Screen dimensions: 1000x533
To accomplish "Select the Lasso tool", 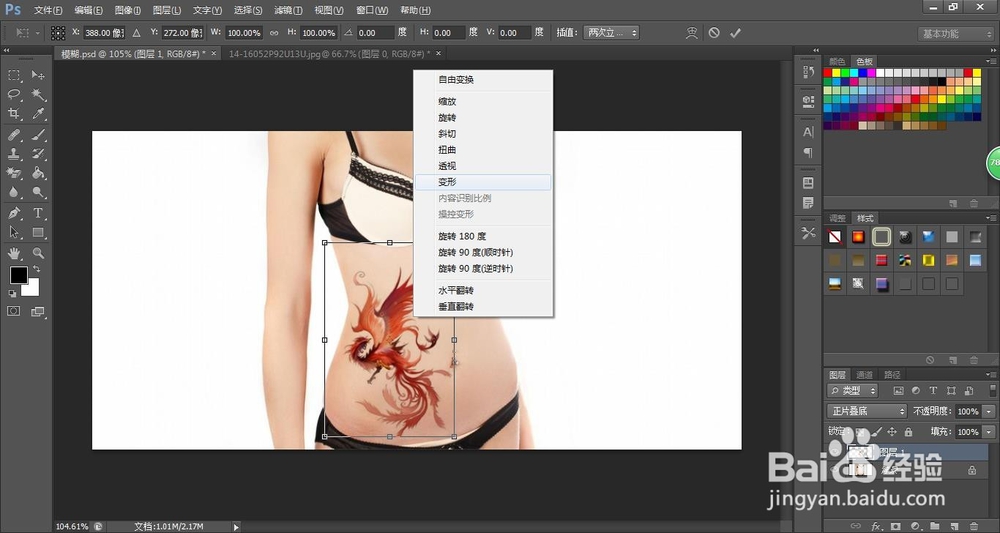I will [x=14, y=94].
